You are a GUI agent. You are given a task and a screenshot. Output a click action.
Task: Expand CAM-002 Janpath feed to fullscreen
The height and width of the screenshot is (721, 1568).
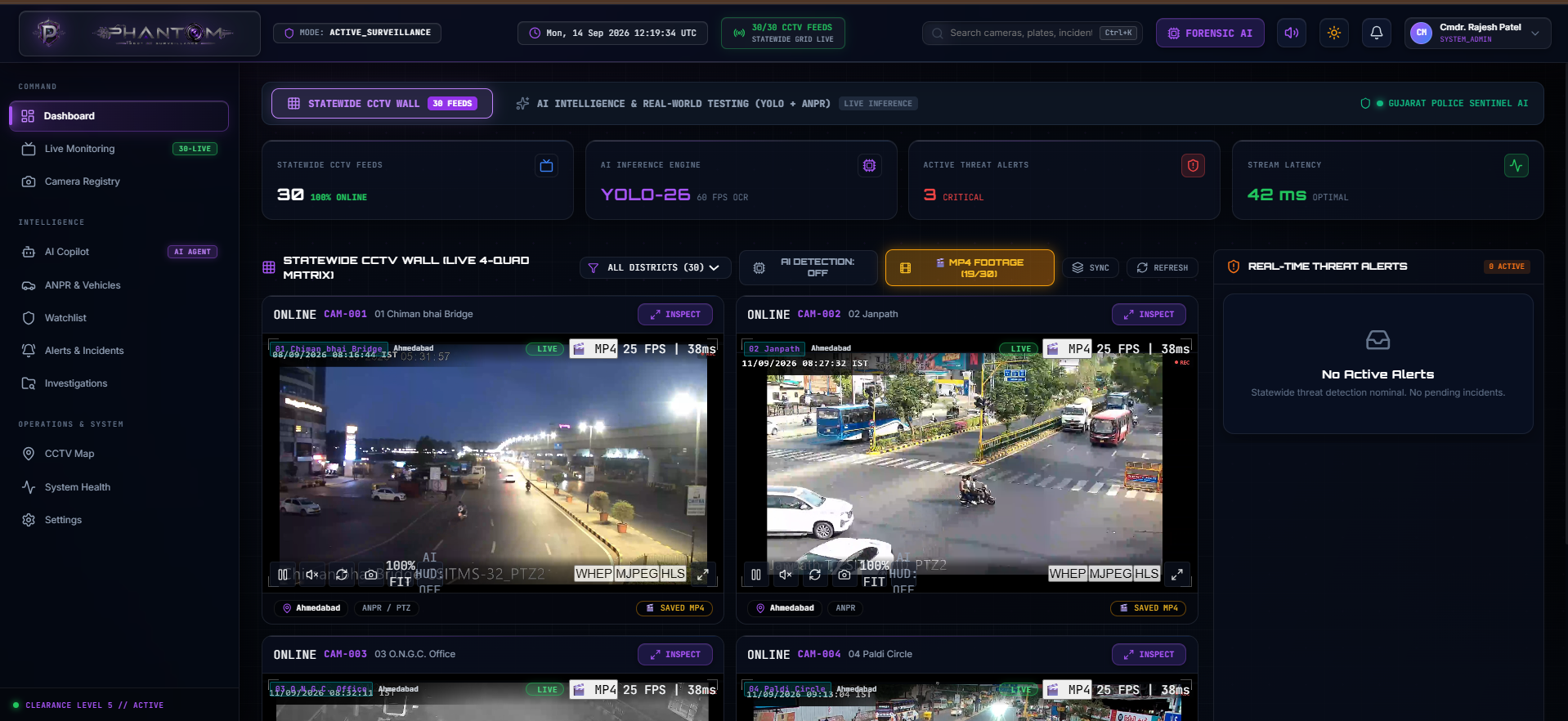point(1177,575)
